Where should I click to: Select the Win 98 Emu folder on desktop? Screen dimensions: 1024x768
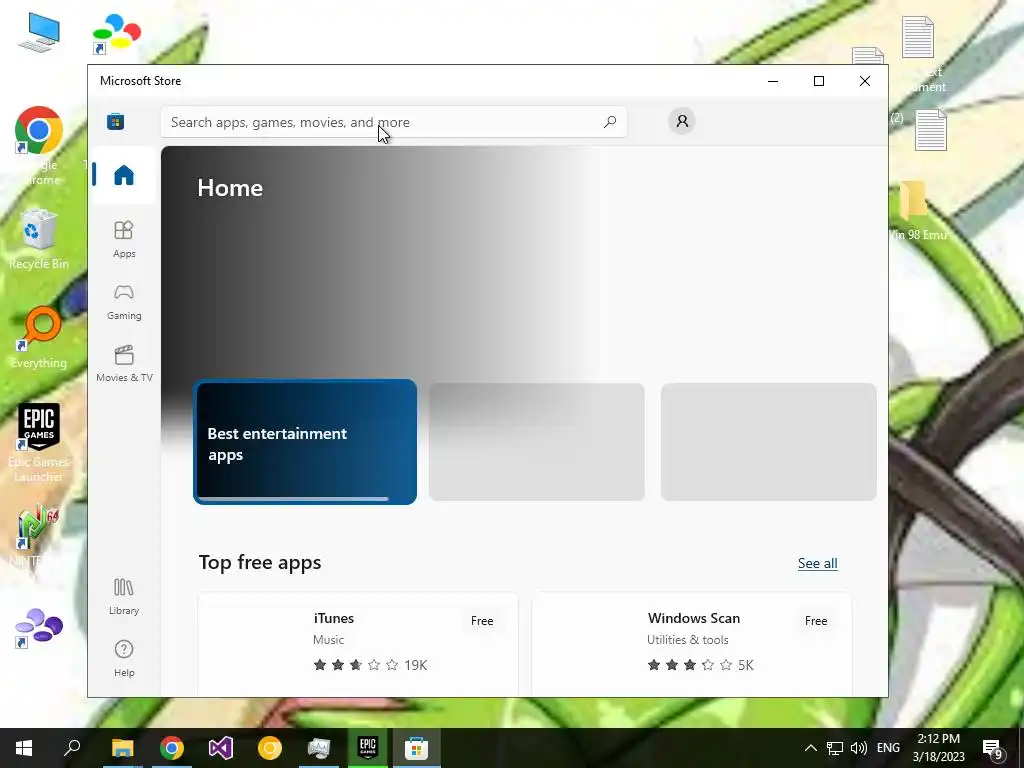(917, 210)
